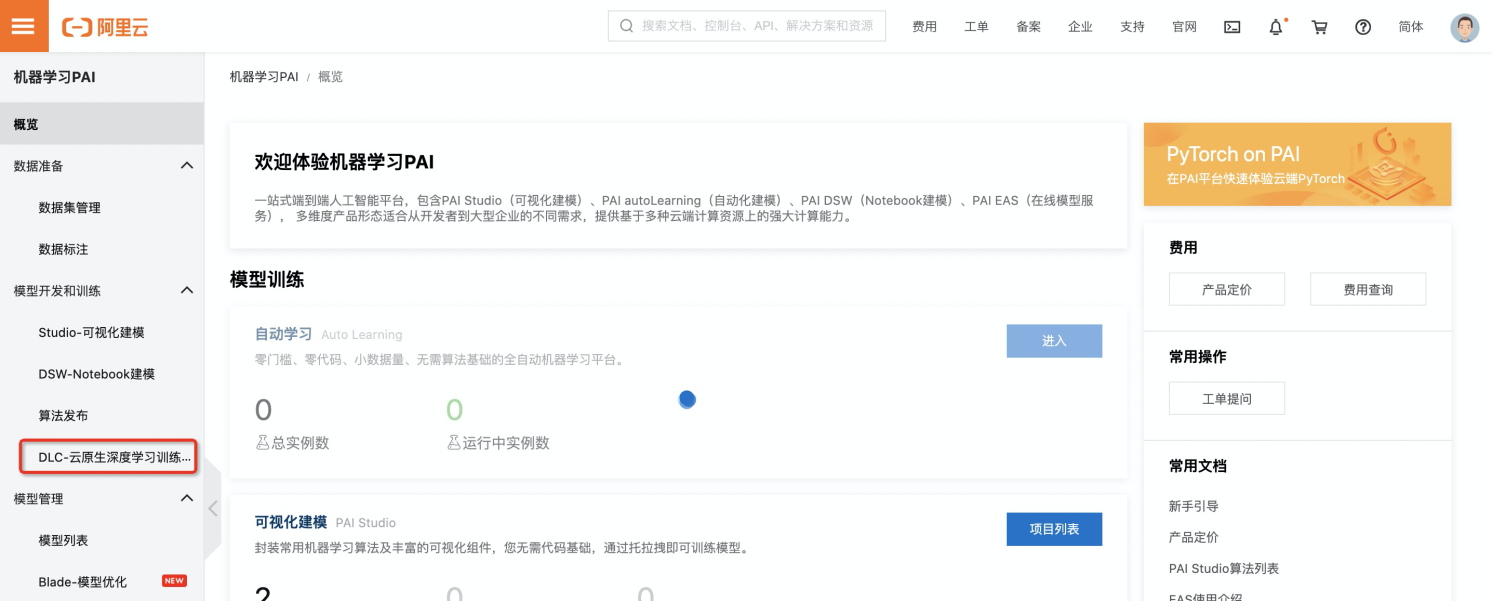The width and height of the screenshot is (1492, 601).
Task: Click the 运行中实例数 label
Action: coord(506,442)
